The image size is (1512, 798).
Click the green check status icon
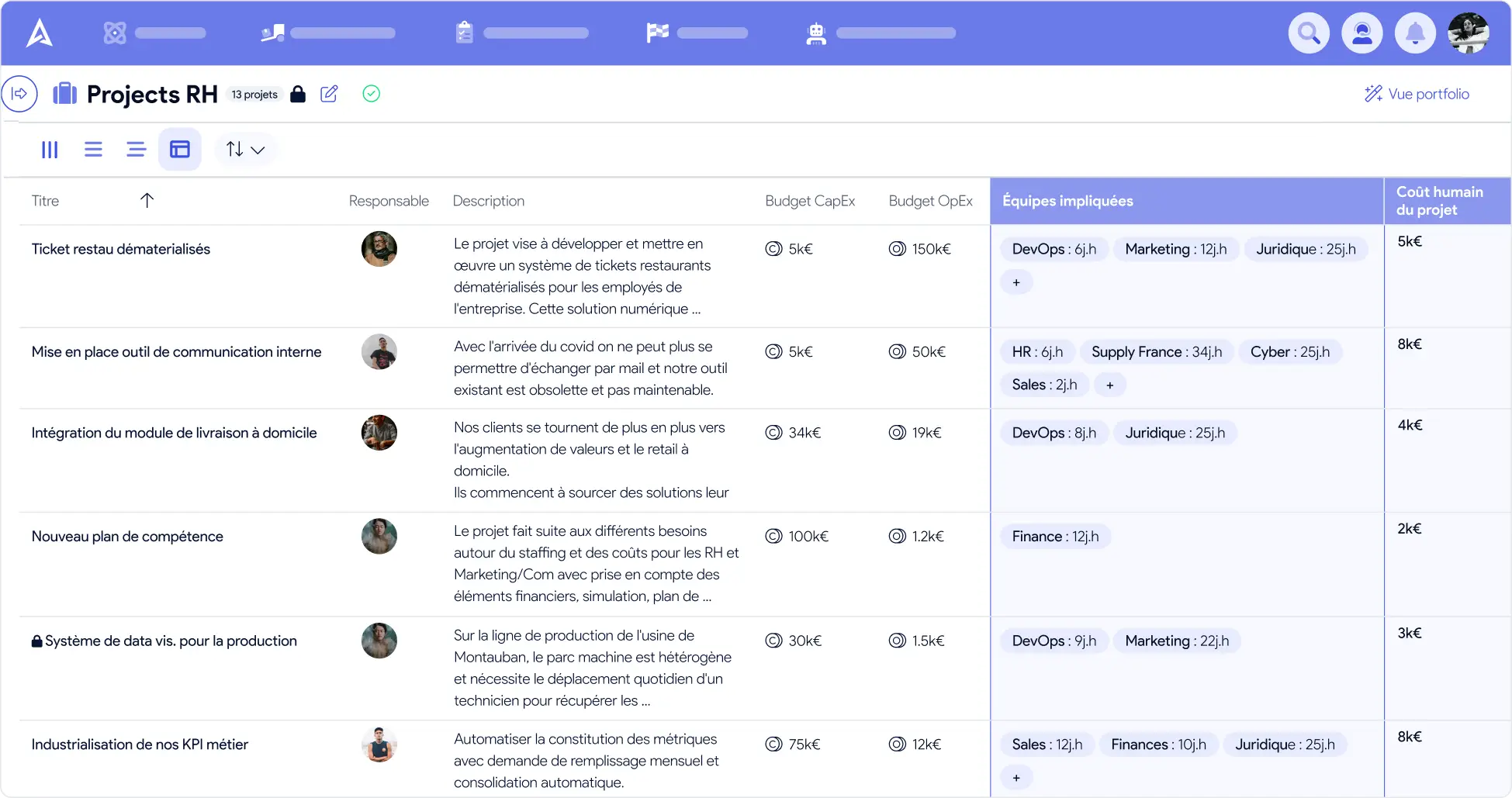(372, 94)
